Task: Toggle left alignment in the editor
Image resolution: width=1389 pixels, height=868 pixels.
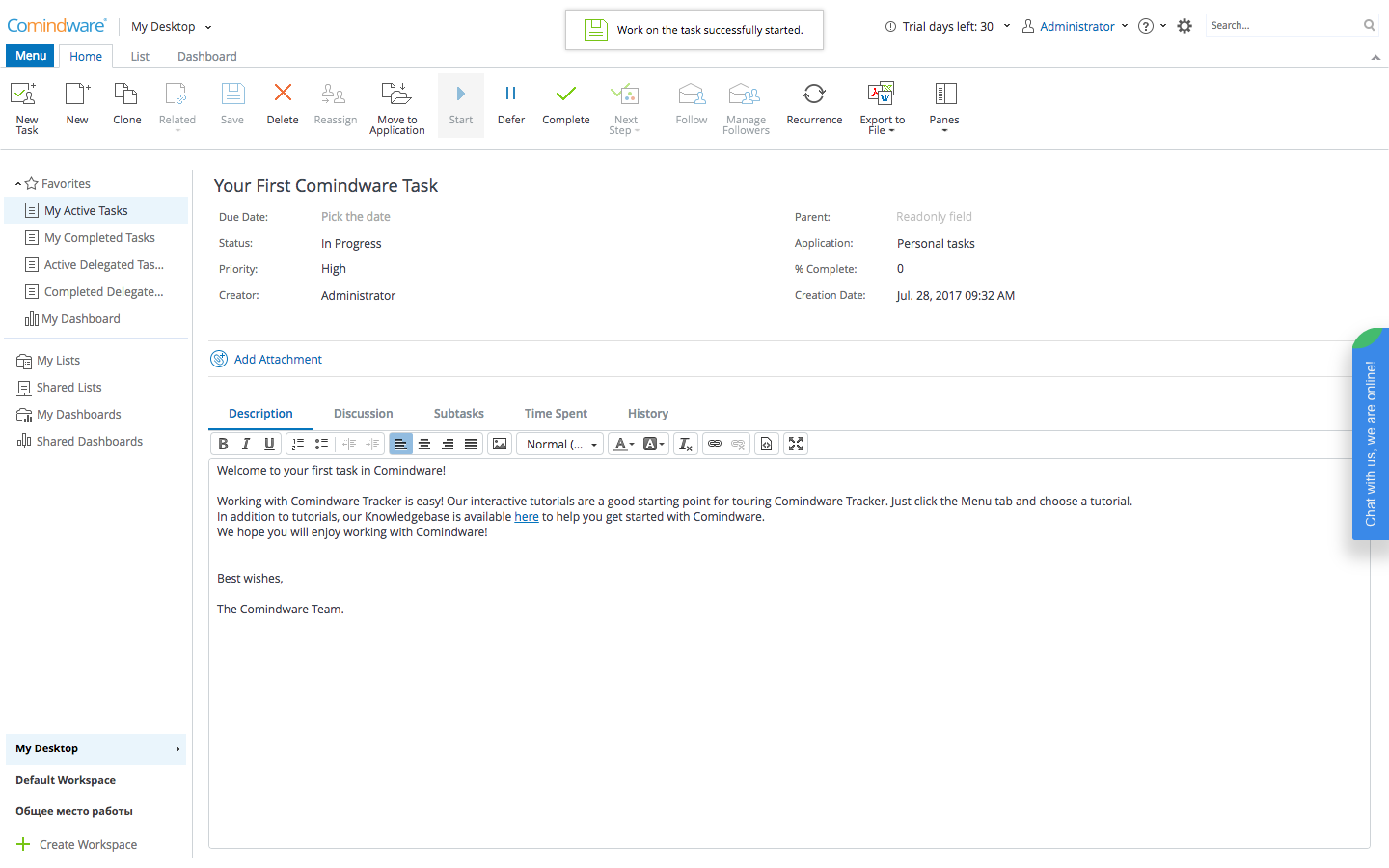Action: point(401,444)
